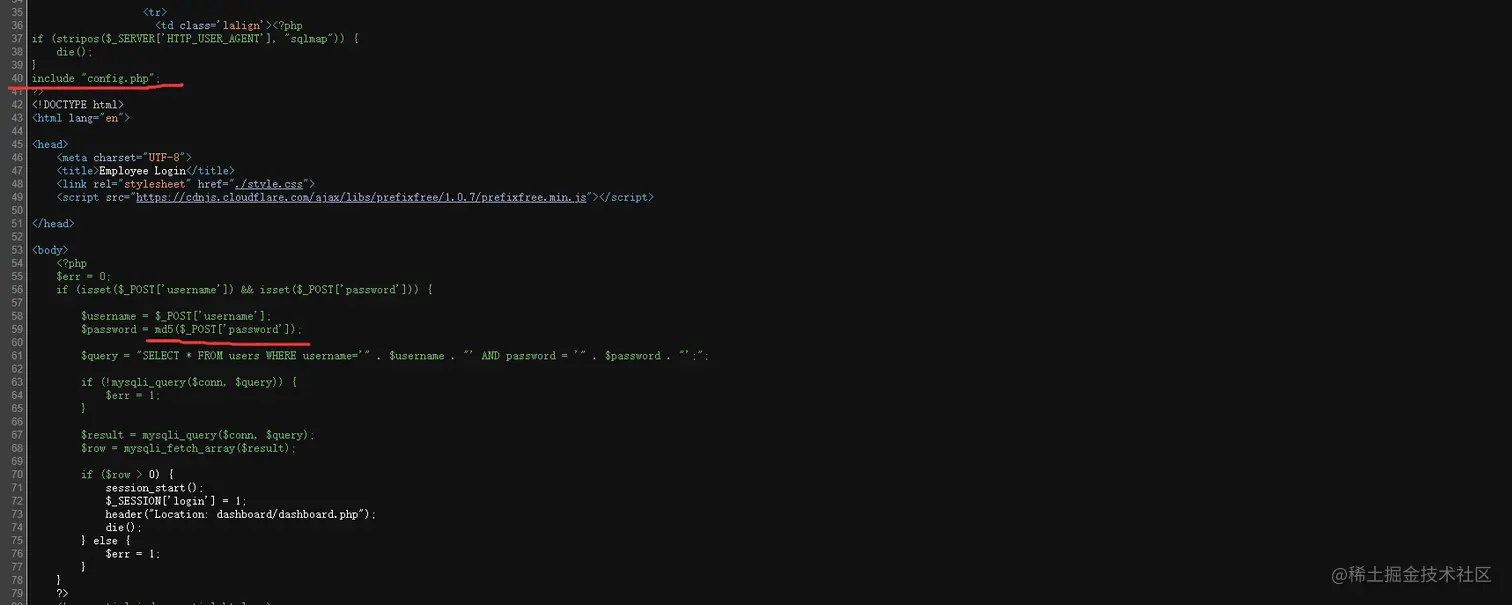This screenshot has height=605, width=1512.
Task: Click the die(); call on line 74
Action: point(124,527)
